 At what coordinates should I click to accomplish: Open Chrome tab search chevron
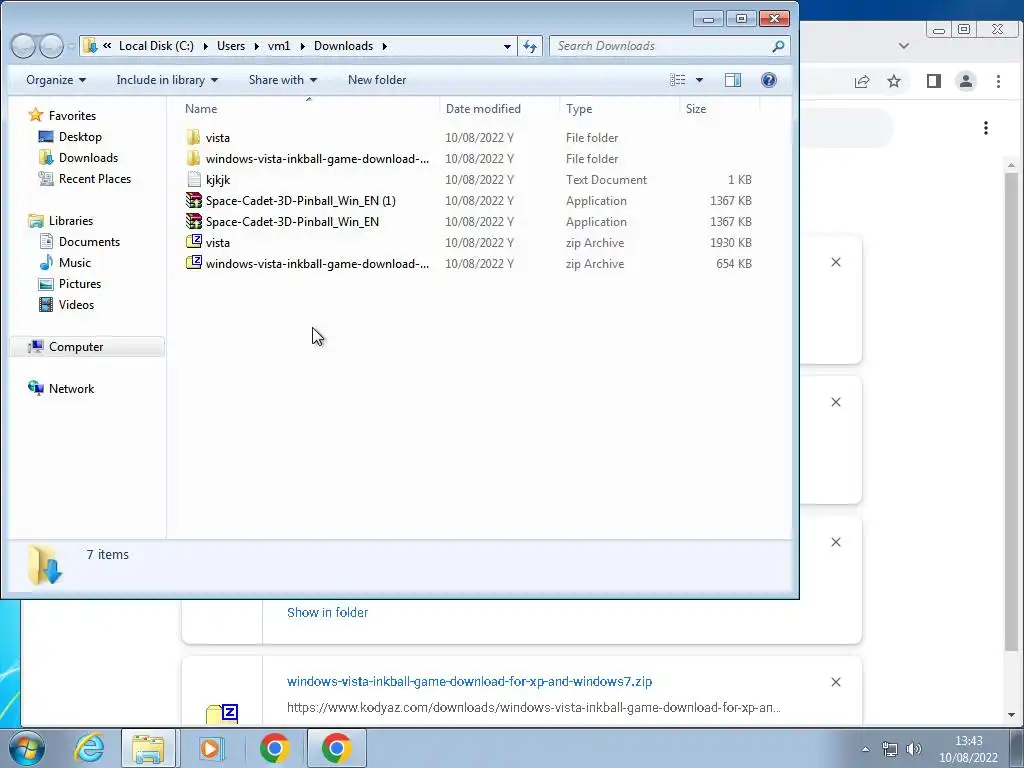pos(904,46)
